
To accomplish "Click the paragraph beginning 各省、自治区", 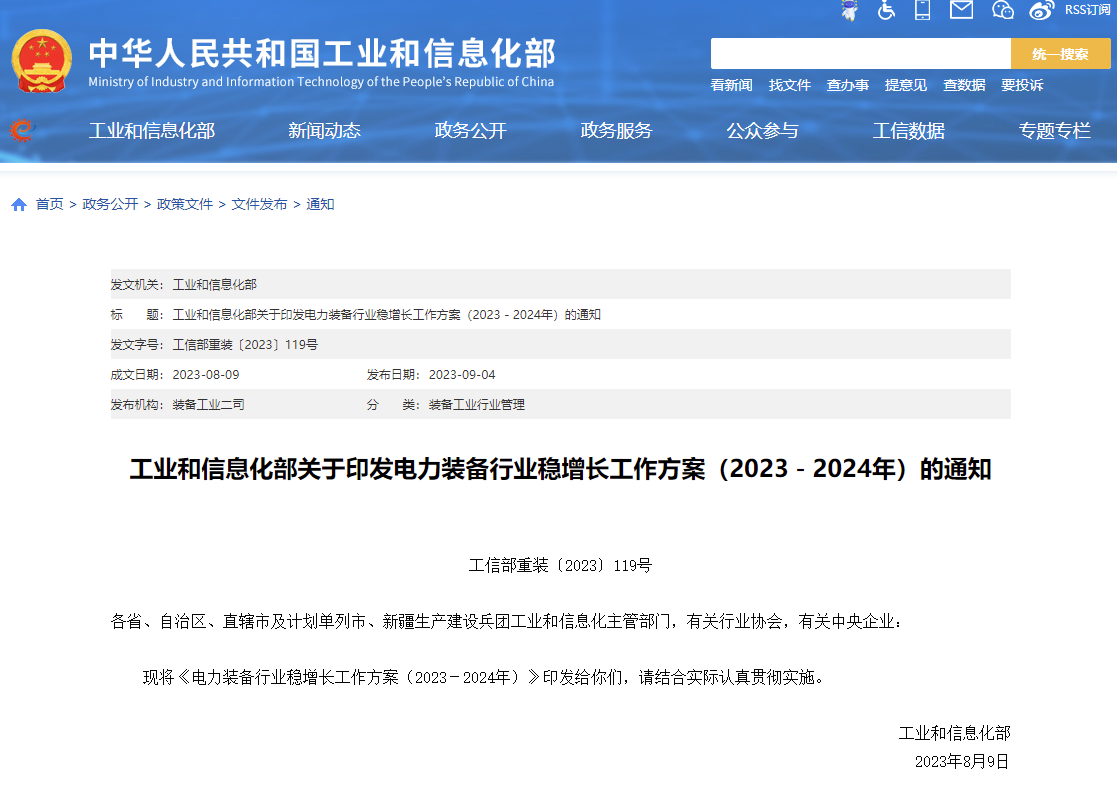I will (x=507, y=622).
